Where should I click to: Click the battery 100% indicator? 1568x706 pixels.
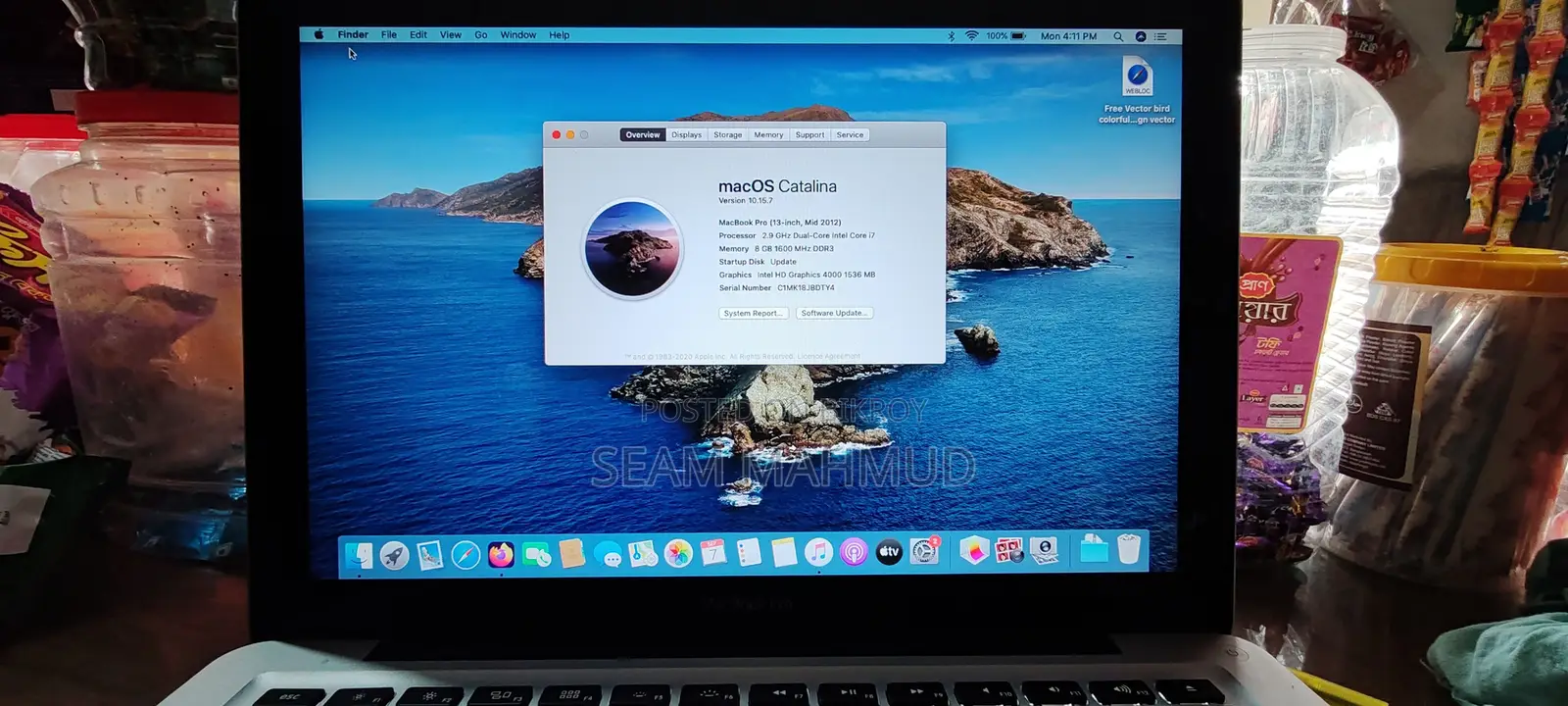point(1005,36)
